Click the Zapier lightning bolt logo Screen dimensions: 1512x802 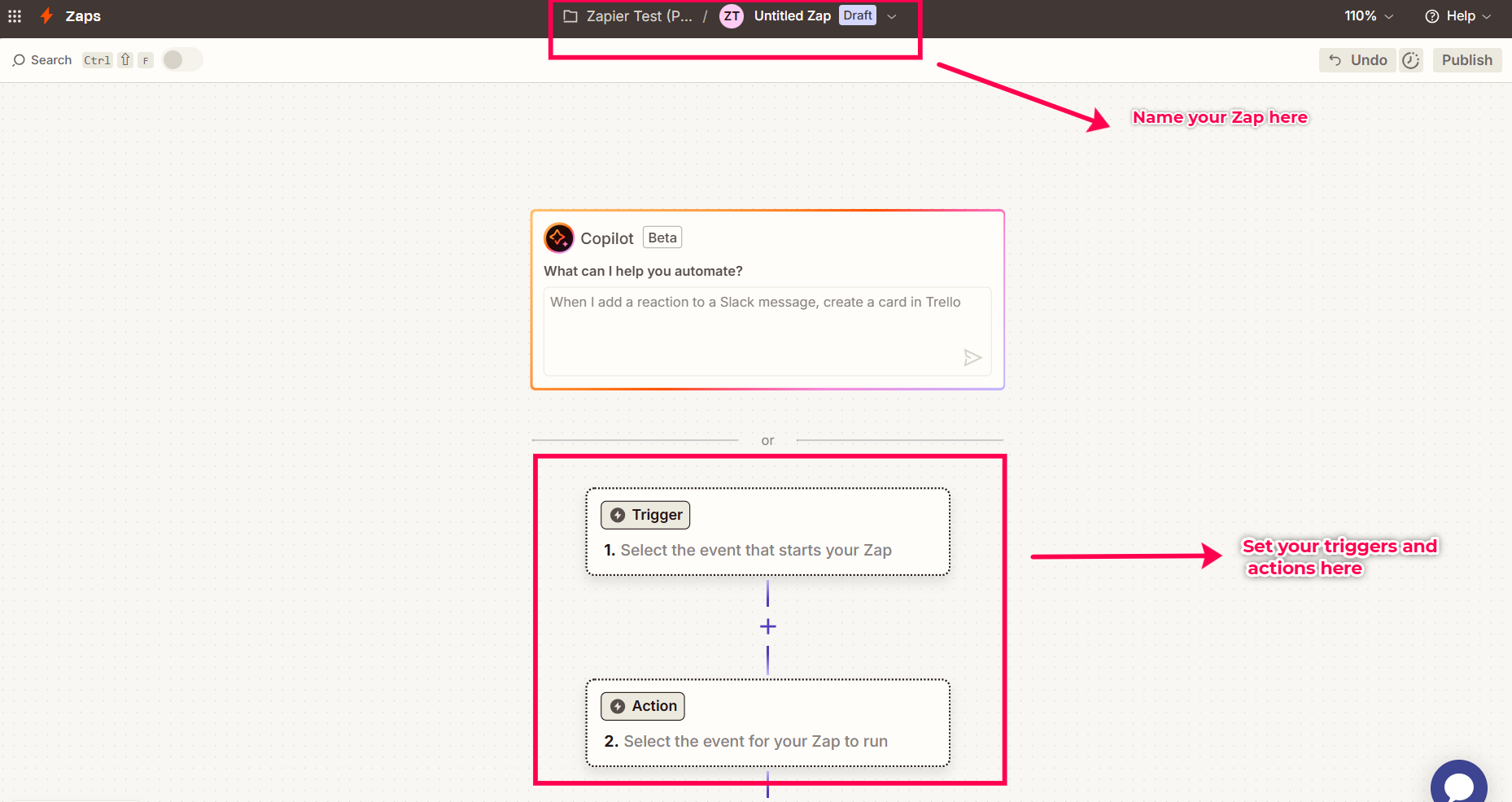tap(46, 16)
